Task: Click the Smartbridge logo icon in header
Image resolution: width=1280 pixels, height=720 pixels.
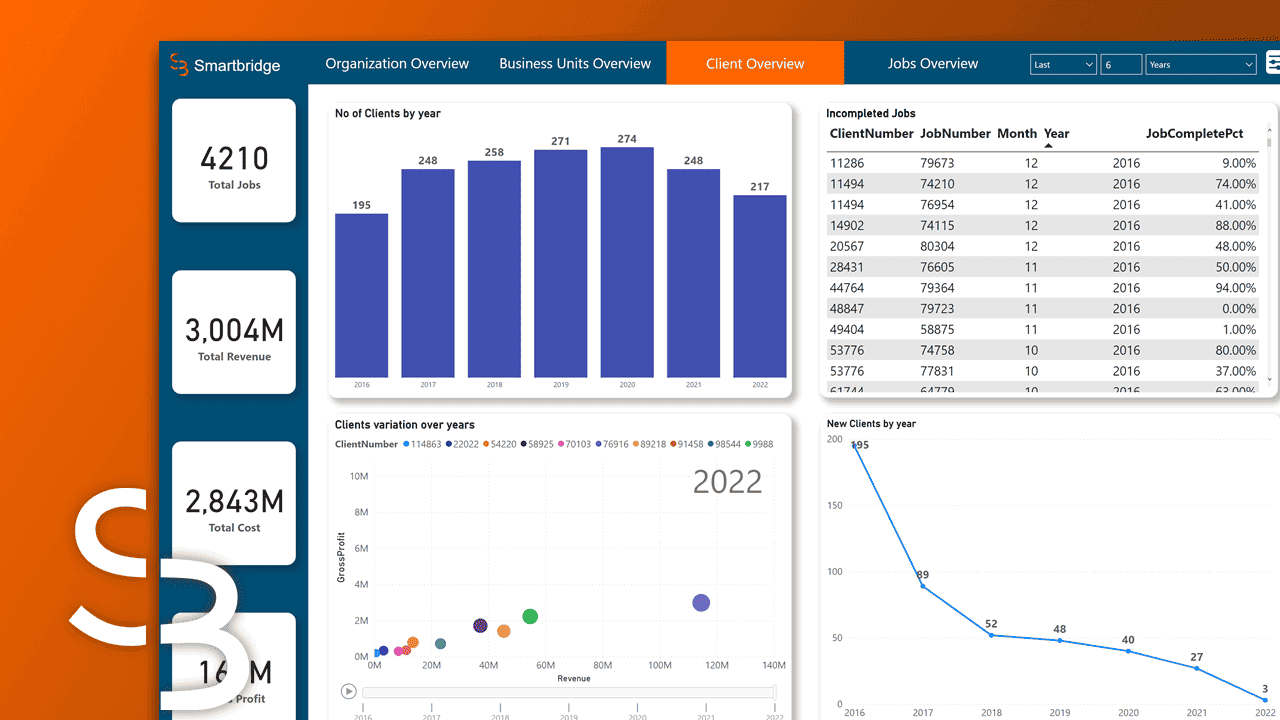Action: pyautogui.click(x=179, y=64)
